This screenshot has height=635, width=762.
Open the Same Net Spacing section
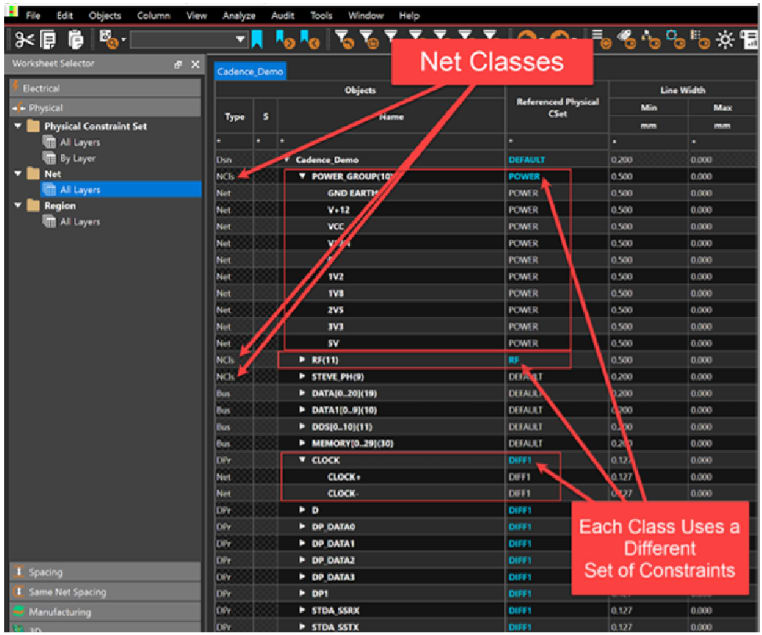(x=105, y=592)
